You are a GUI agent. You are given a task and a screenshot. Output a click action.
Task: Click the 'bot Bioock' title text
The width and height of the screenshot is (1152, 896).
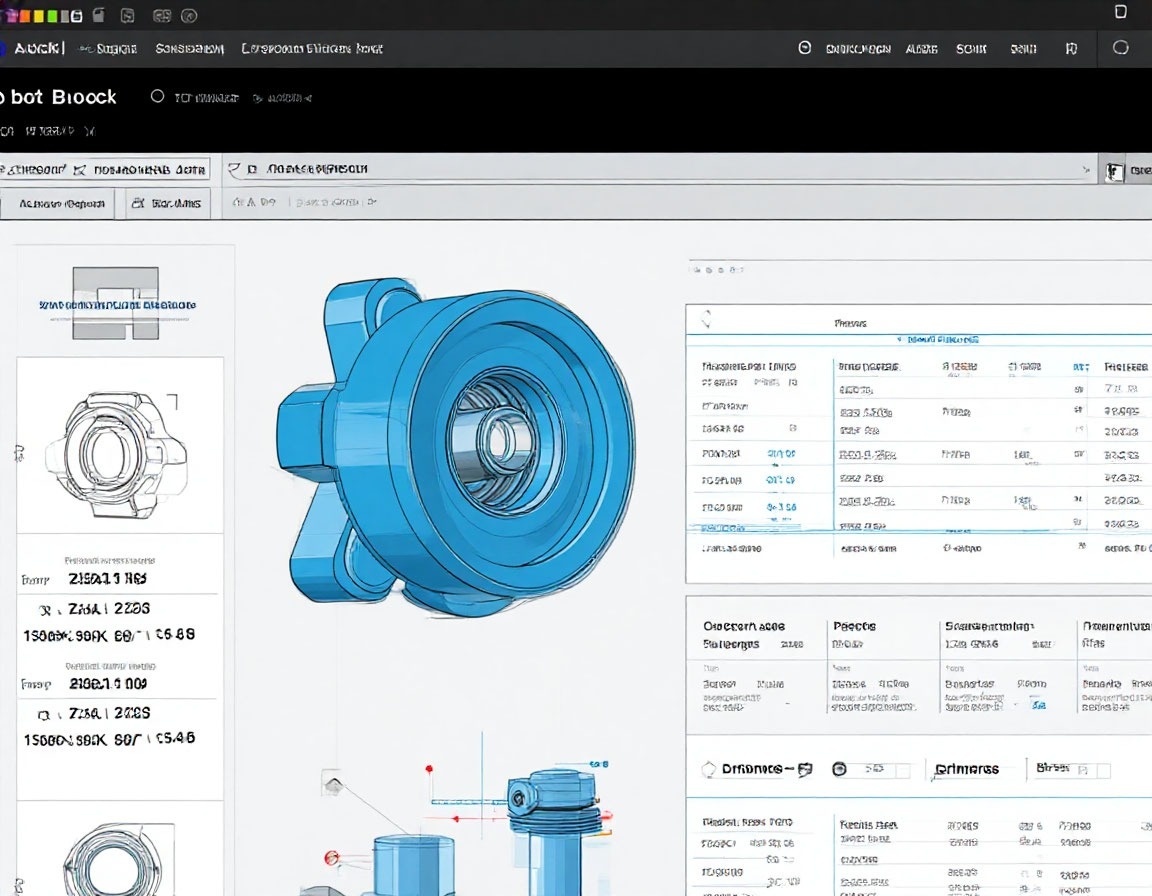pyautogui.click(x=63, y=97)
